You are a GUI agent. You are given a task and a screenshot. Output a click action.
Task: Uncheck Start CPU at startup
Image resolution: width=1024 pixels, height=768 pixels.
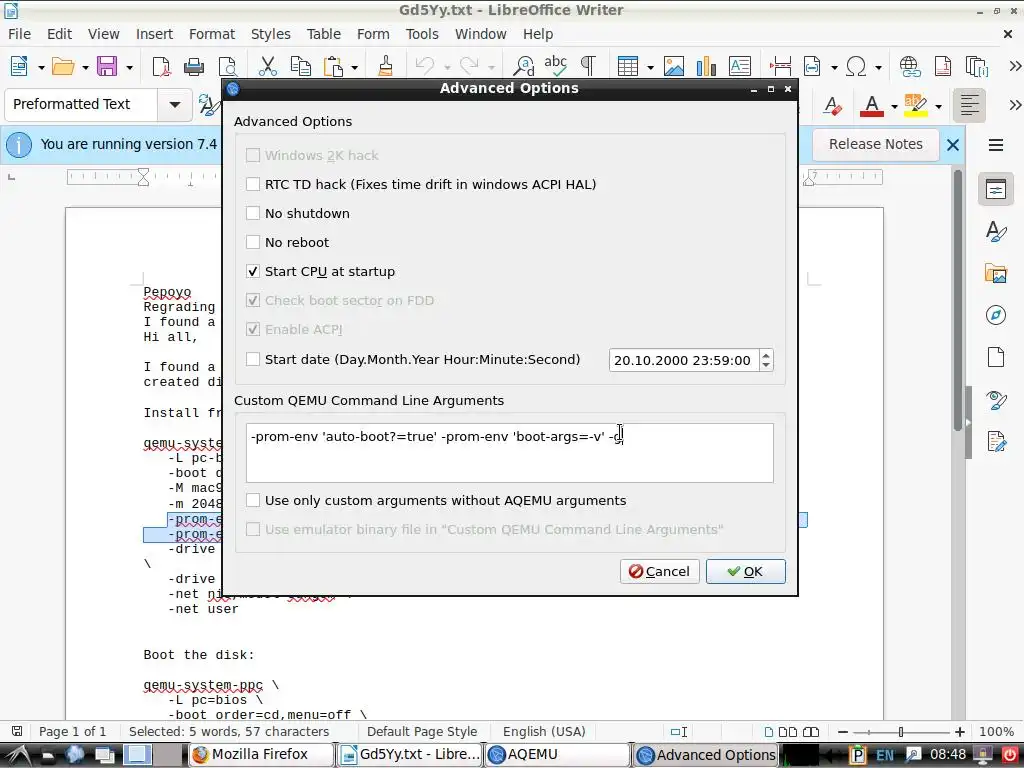(253, 272)
